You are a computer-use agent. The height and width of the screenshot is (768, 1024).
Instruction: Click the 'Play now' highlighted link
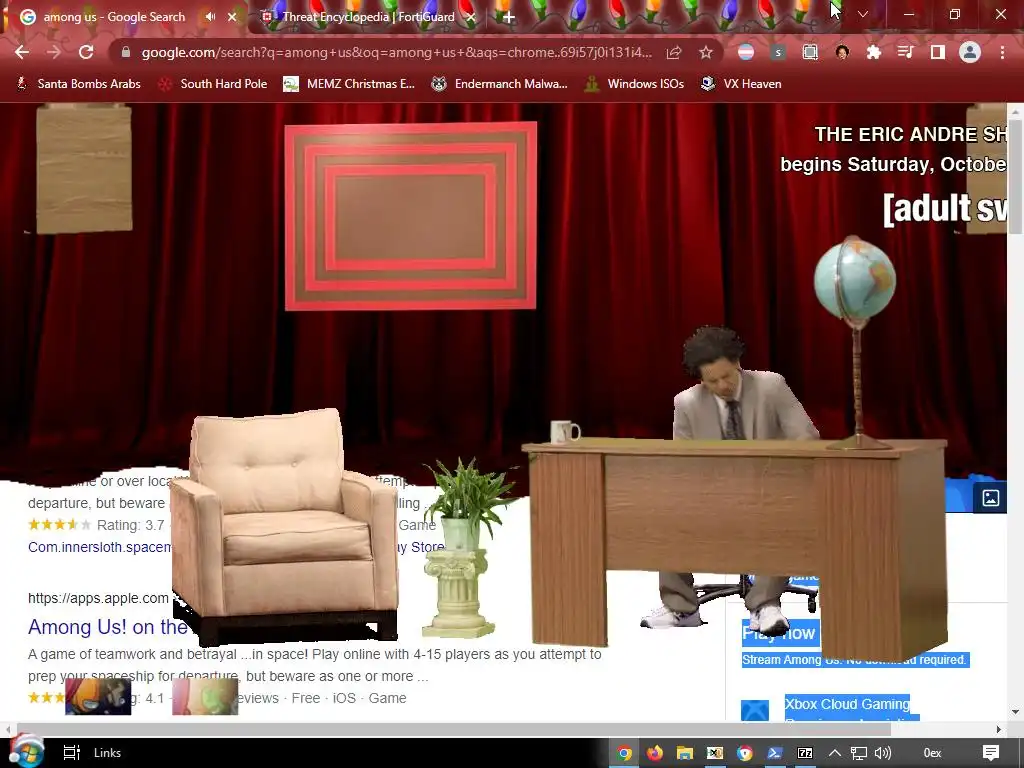point(779,633)
